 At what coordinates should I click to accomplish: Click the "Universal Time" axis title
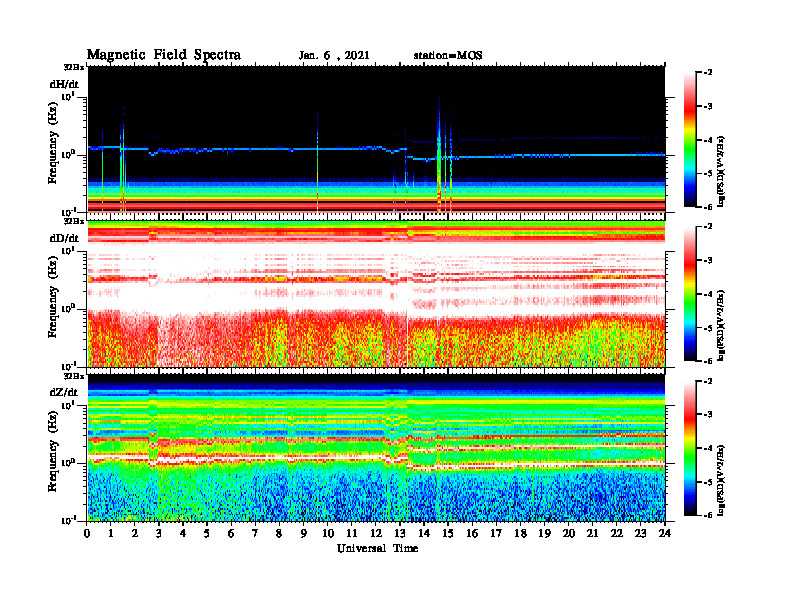(x=378, y=548)
